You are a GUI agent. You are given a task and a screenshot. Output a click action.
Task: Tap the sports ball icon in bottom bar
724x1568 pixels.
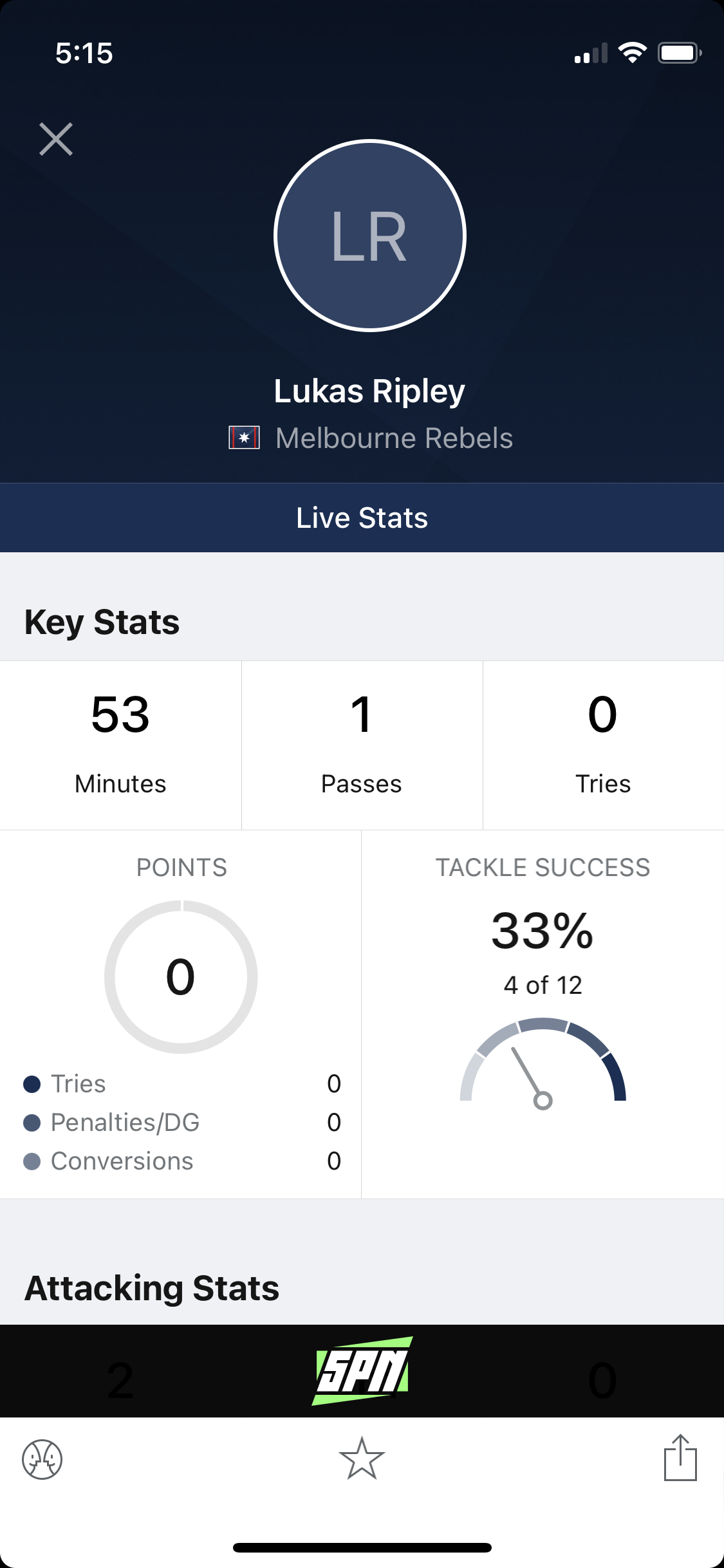42,1459
